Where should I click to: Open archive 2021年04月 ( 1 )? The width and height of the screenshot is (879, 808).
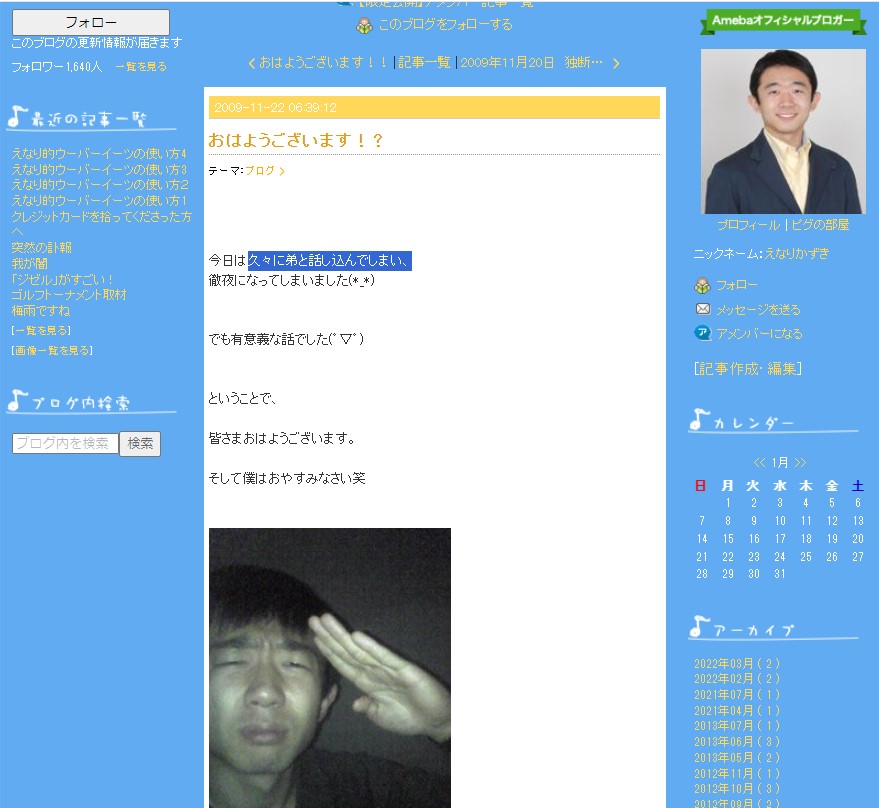pyautogui.click(x=737, y=710)
